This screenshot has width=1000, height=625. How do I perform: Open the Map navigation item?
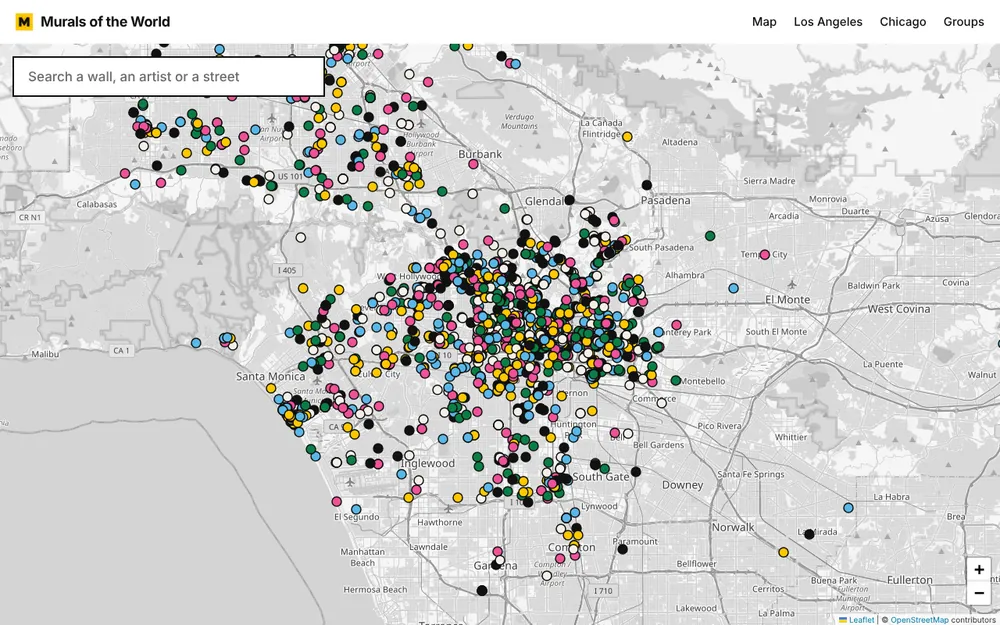pyautogui.click(x=764, y=22)
